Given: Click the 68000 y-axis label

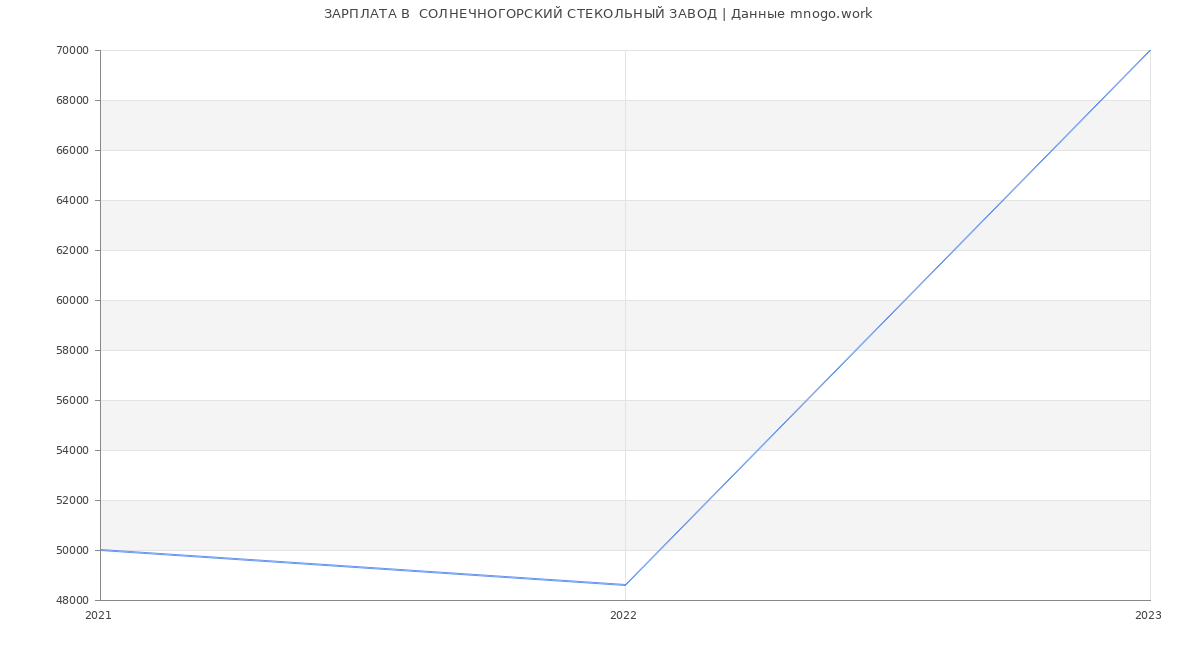Looking at the screenshot, I should tap(72, 100).
